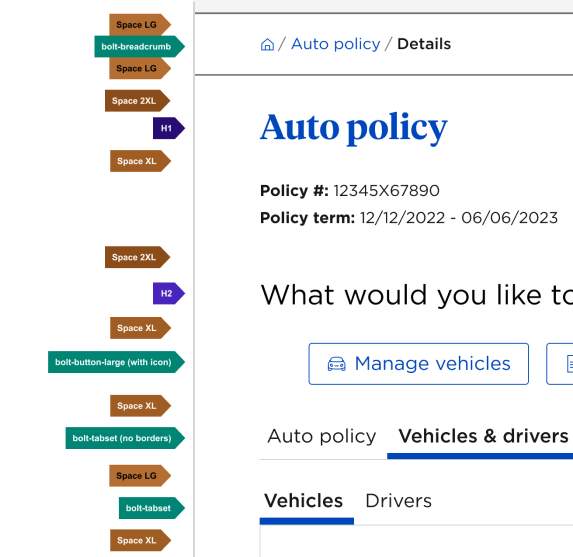Switch to the Drivers sub-tab
This screenshot has height=557, width=573.
coord(398,501)
